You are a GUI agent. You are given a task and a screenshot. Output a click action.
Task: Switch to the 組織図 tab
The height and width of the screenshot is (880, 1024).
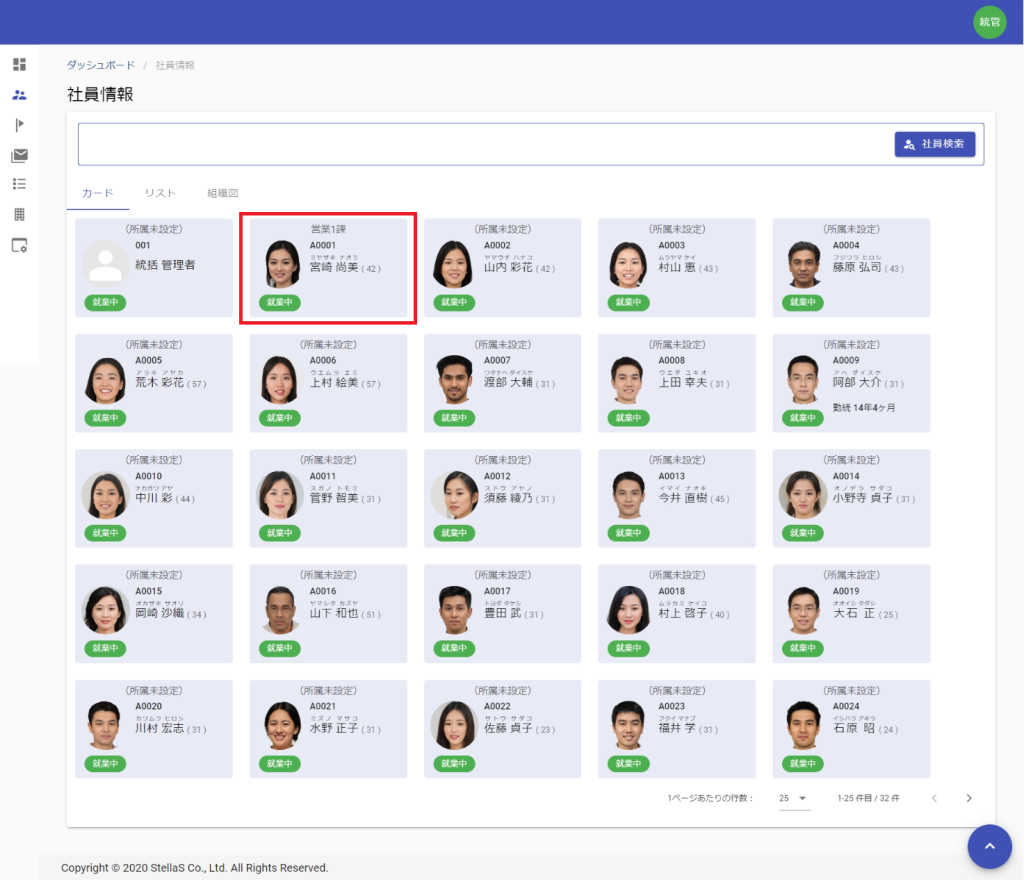click(222, 193)
